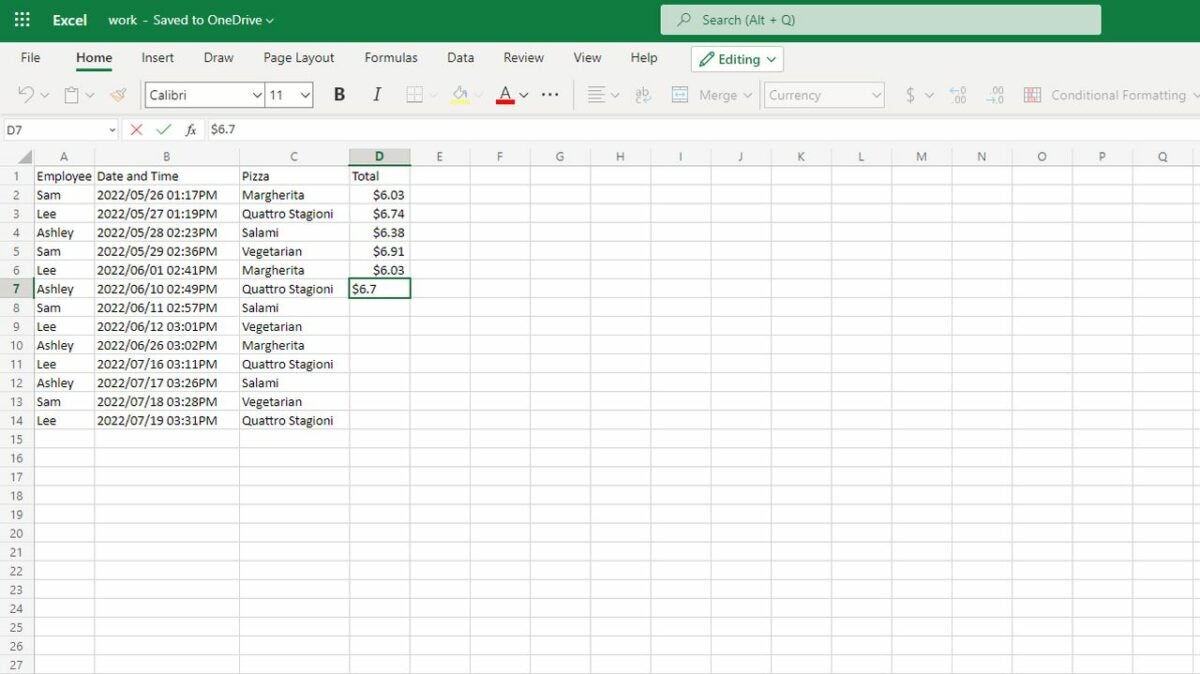This screenshot has height=674, width=1200.
Task: Open the Calibri font name dropdown
Action: [x=256, y=95]
